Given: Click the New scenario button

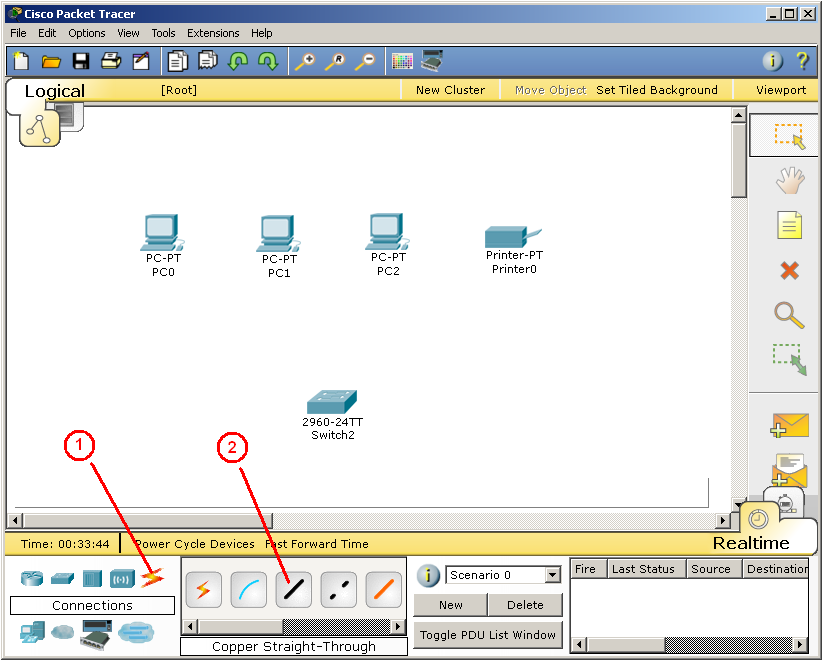Looking at the screenshot, I should pyautogui.click(x=450, y=605).
